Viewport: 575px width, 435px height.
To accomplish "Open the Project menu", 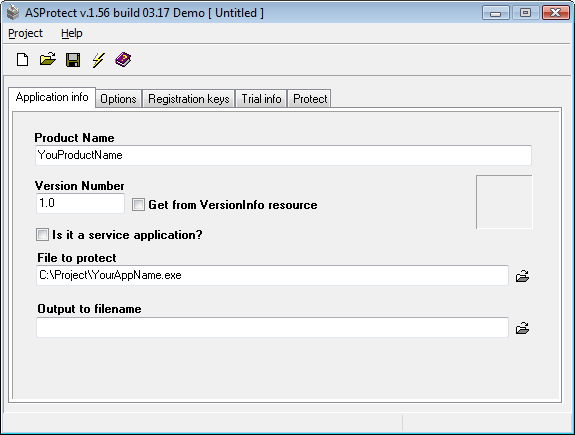I will 25,33.
